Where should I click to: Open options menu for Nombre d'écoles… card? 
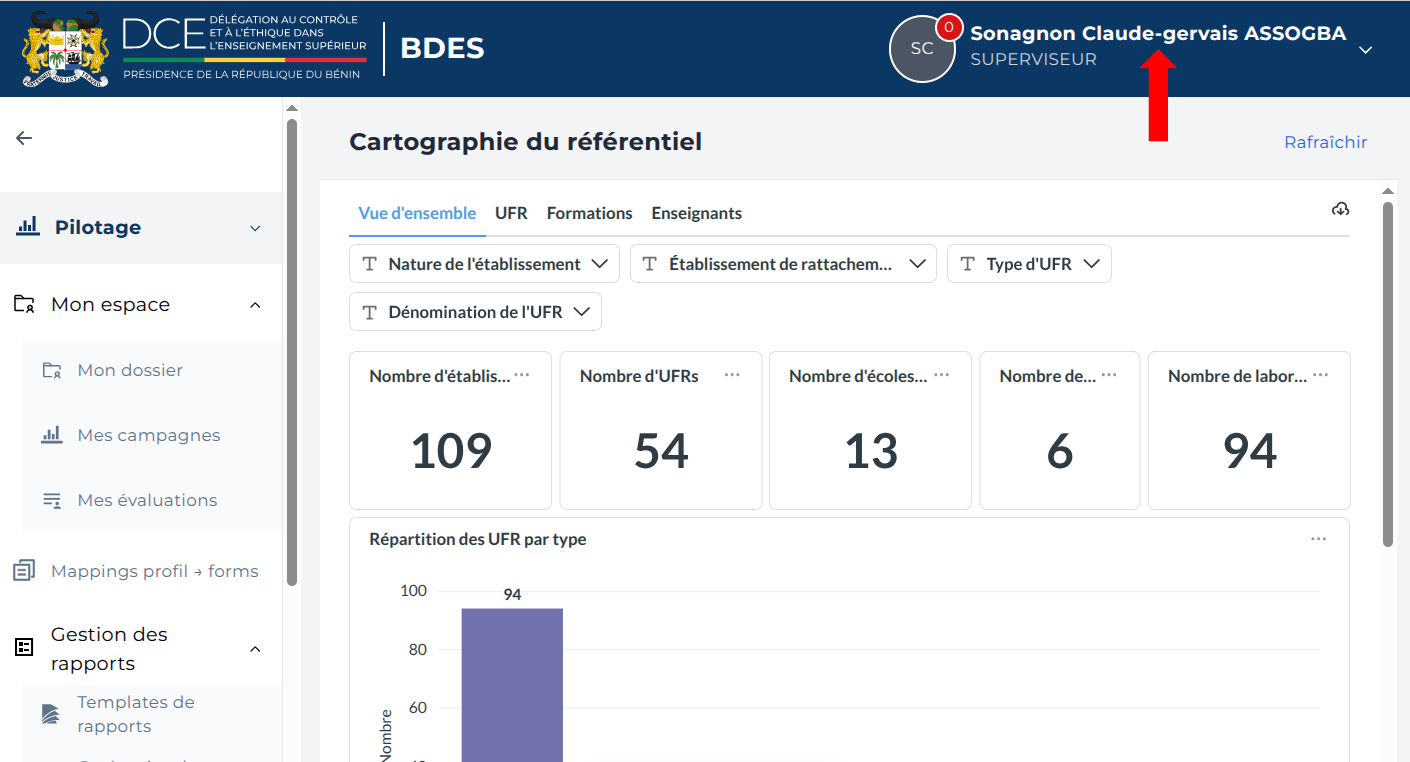click(x=942, y=375)
